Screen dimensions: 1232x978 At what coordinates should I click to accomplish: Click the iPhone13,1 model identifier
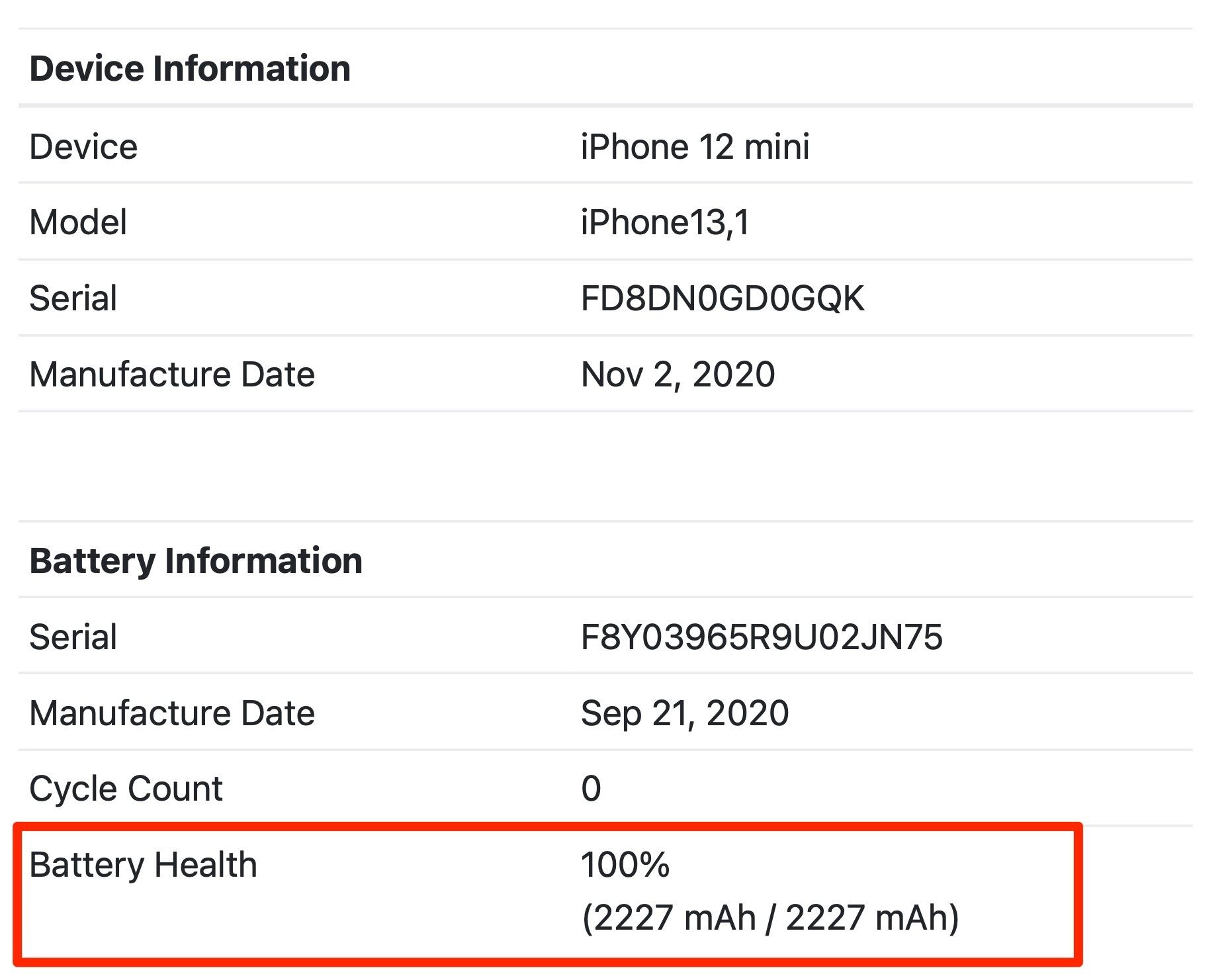665,222
